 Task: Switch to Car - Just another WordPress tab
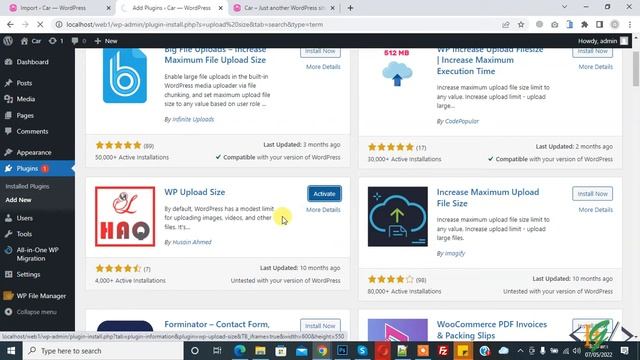point(284,8)
